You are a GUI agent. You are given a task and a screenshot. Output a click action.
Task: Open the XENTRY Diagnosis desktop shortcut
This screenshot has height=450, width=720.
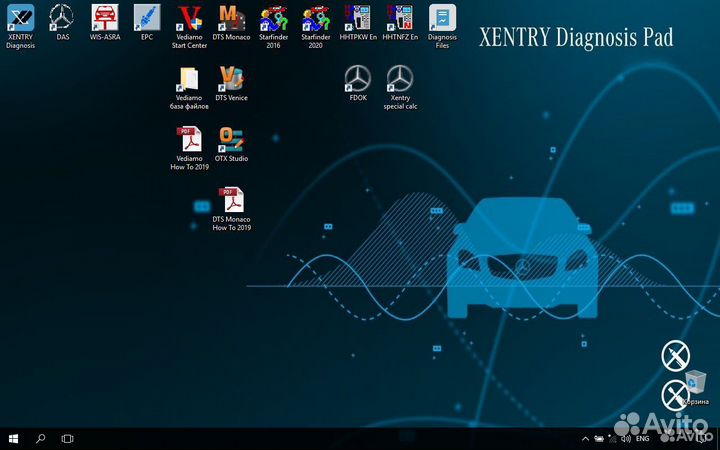pyautogui.click(x=20, y=27)
